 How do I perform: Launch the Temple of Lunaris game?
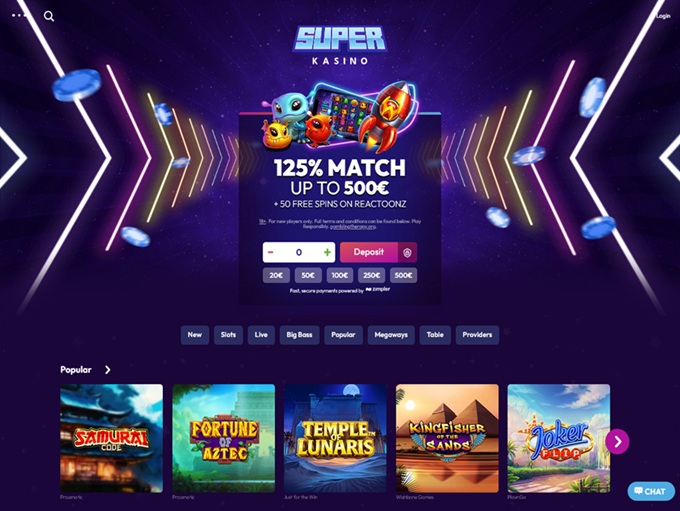pos(335,438)
